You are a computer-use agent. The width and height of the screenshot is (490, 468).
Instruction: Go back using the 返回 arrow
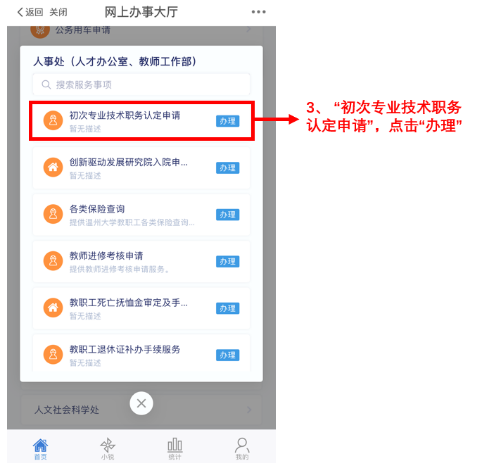click(30, 12)
